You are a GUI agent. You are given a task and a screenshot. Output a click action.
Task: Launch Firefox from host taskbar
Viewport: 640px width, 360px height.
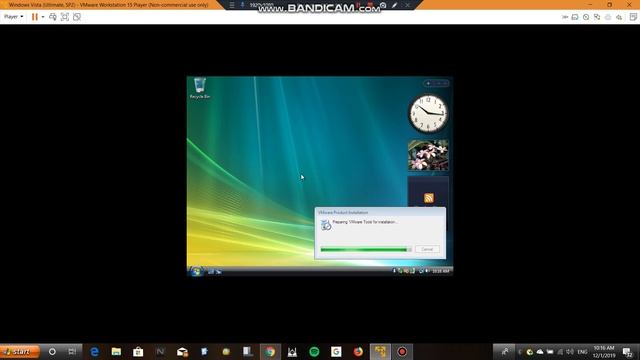(x=358, y=351)
